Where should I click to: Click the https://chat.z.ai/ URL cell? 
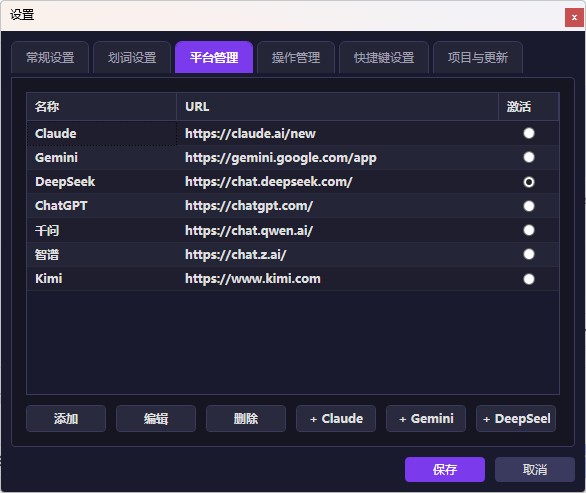pyautogui.click(x=337, y=255)
